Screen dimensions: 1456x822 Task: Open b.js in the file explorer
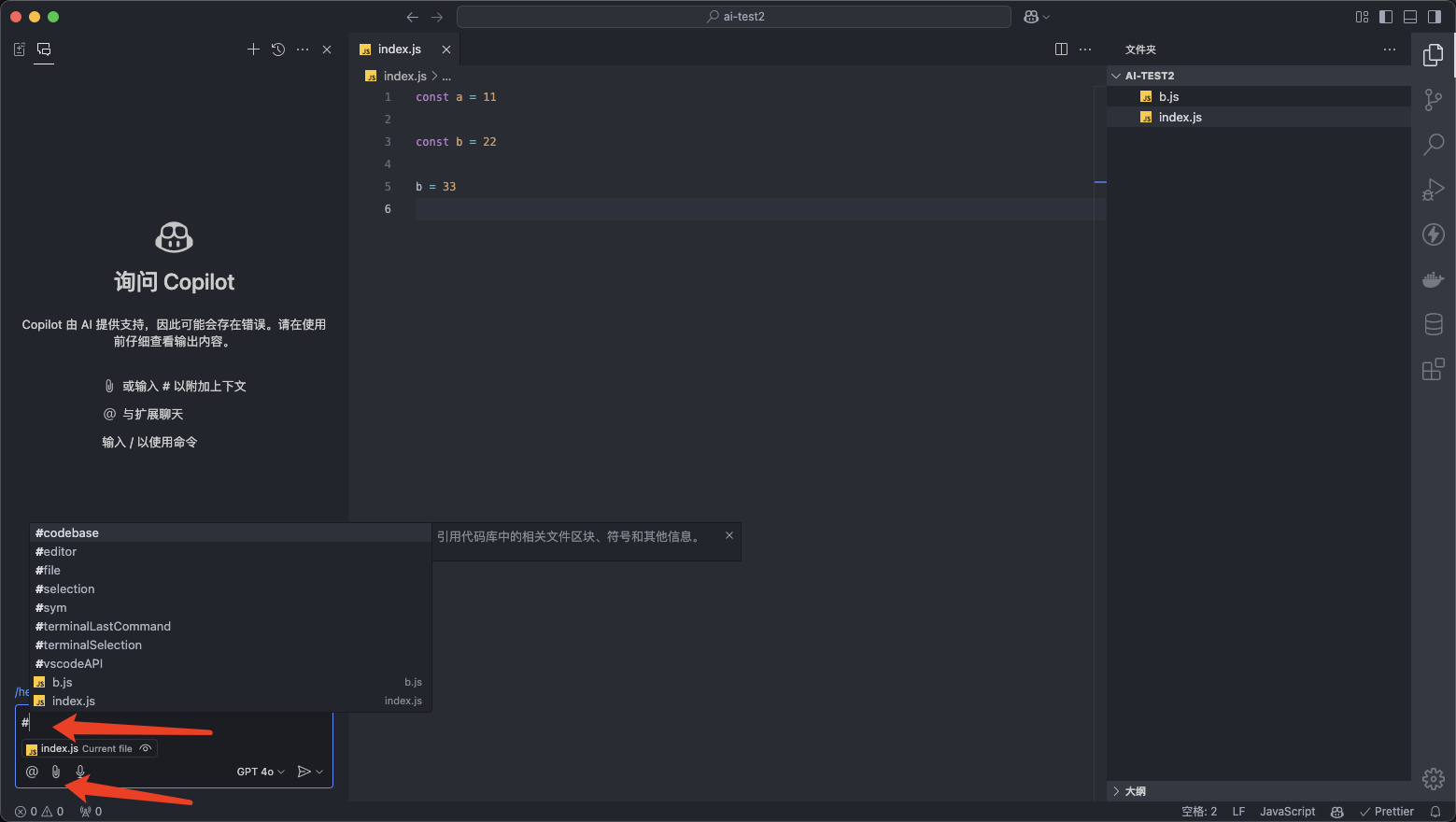[x=1259, y=96]
